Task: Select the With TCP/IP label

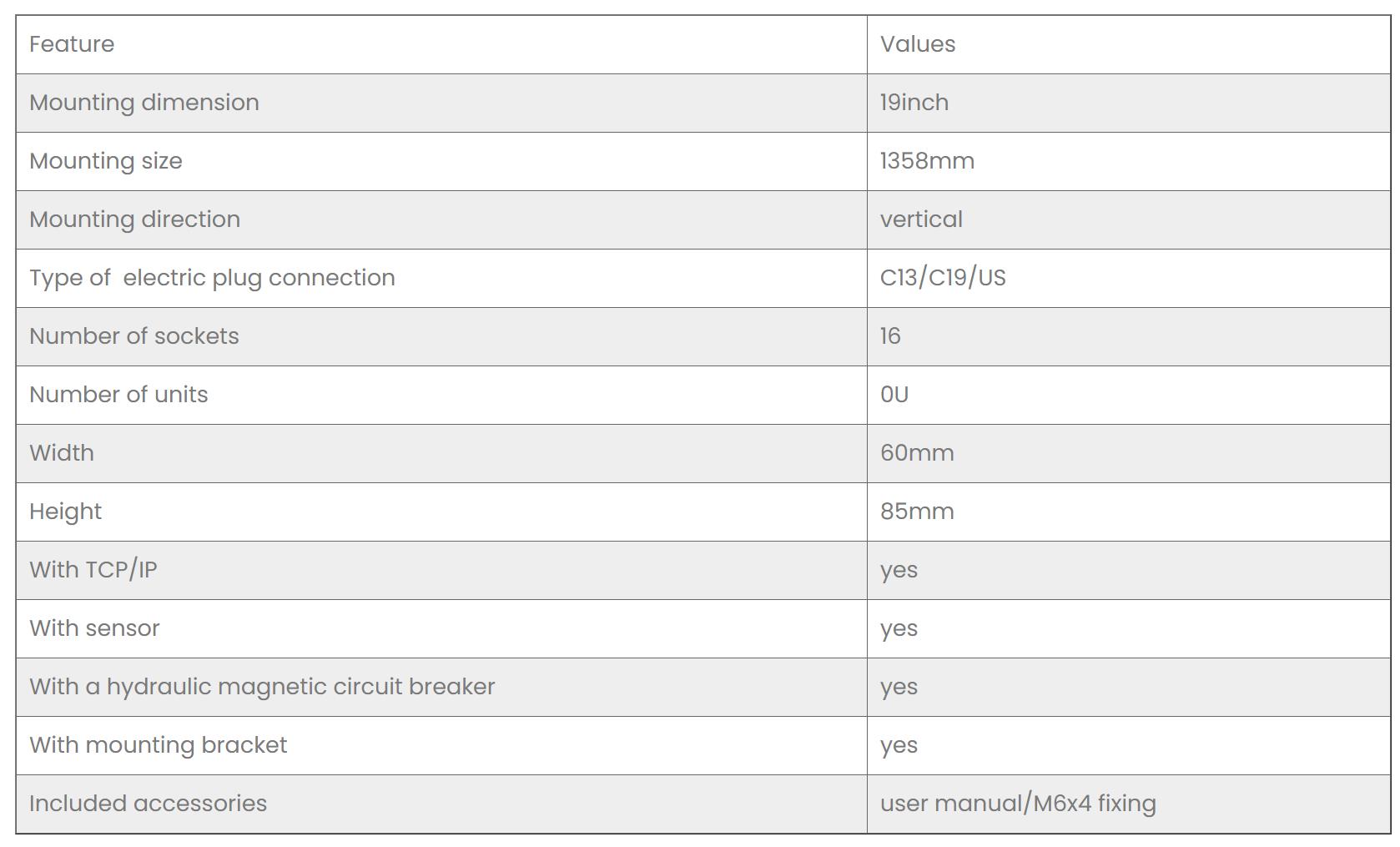Action: 93,570
